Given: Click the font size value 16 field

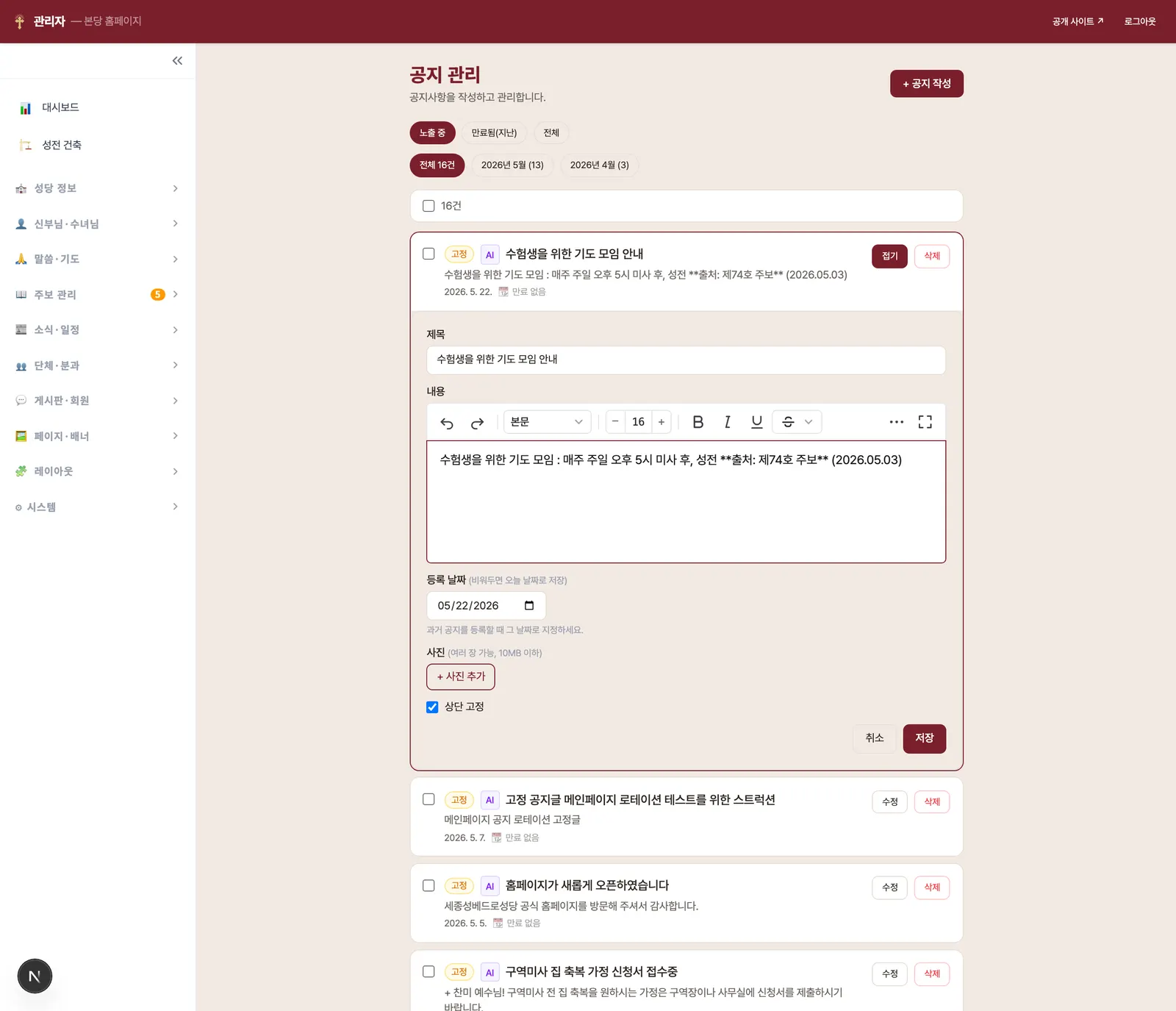Looking at the screenshot, I should [638, 422].
